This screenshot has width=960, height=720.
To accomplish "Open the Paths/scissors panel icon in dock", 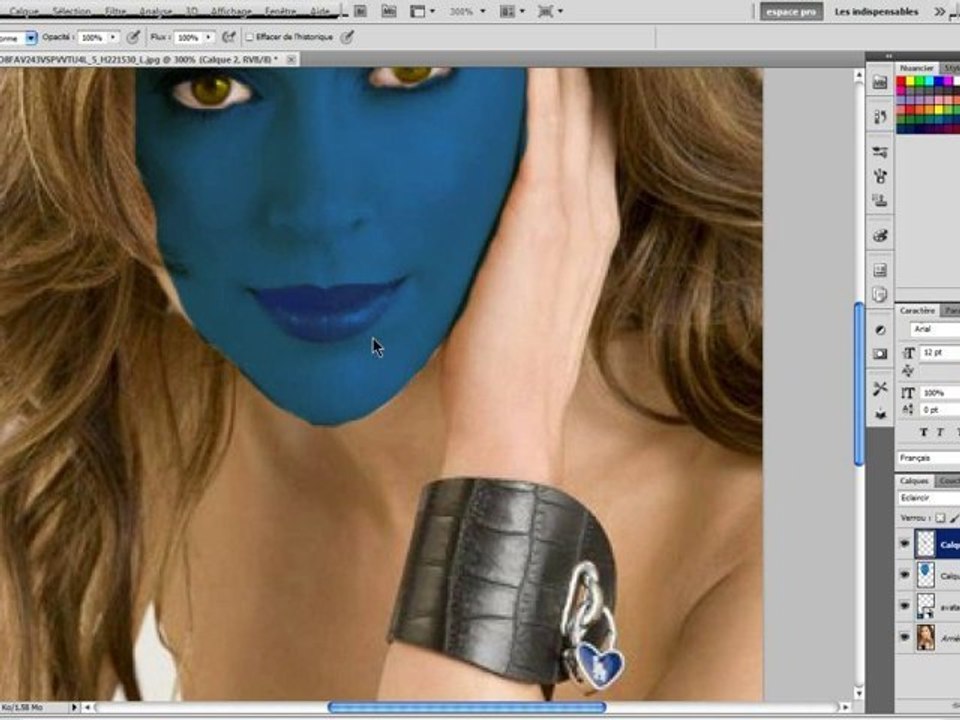I will (880, 388).
